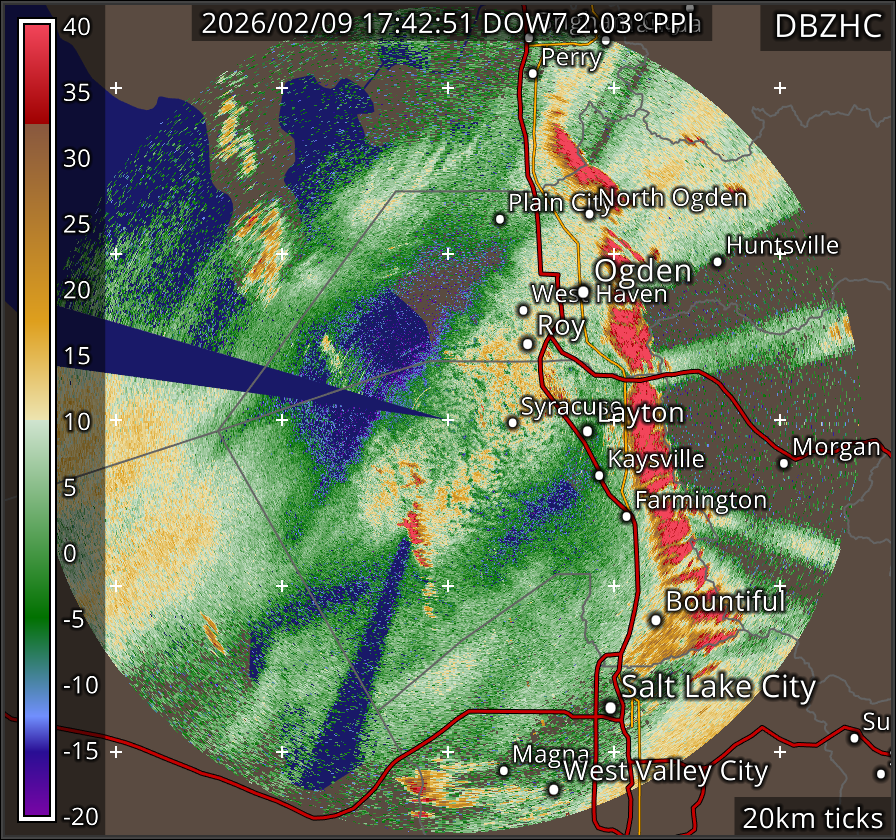Click the North Ogden text label
Viewport: 896px width, 840px height.
673,197
